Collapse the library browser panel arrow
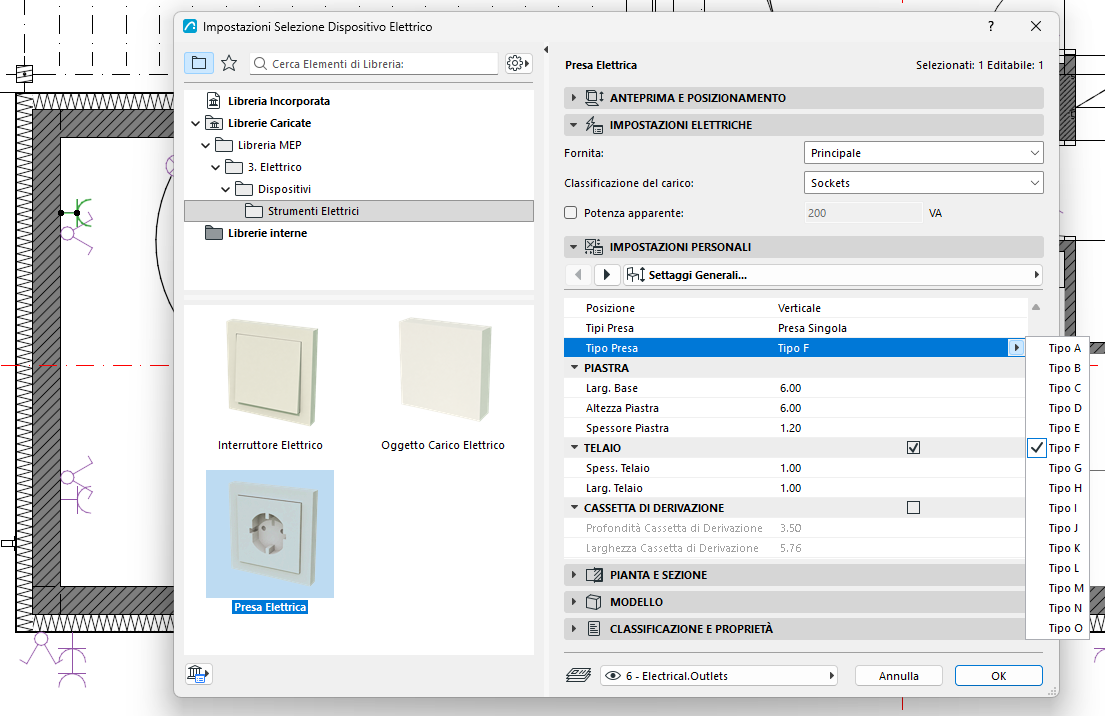1105x716 pixels. click(x=546, y=49)
